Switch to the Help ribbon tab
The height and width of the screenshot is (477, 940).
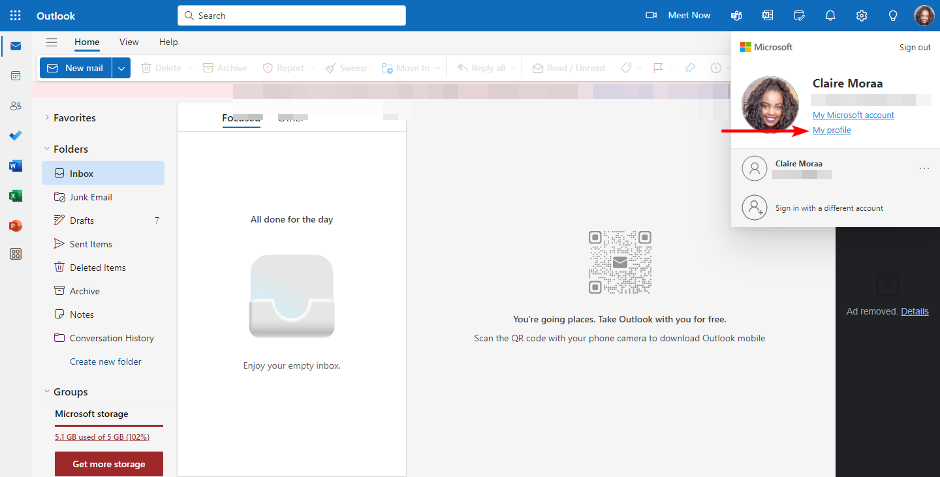tap(168, 42)
